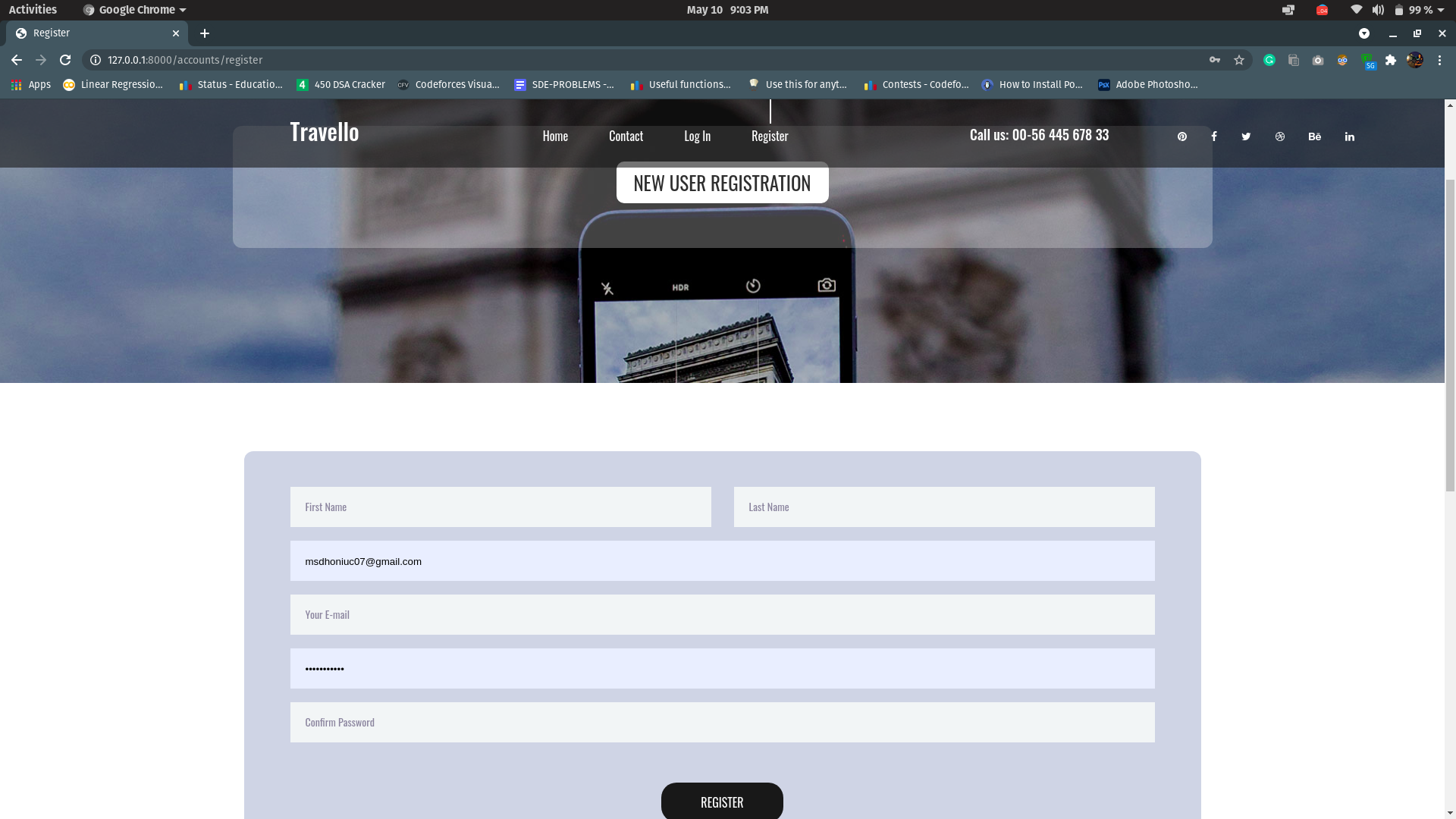Screen dimensions: 1456x819
Task: Open the Chrome extensions puzzle icon
Action: point(1391,60)
